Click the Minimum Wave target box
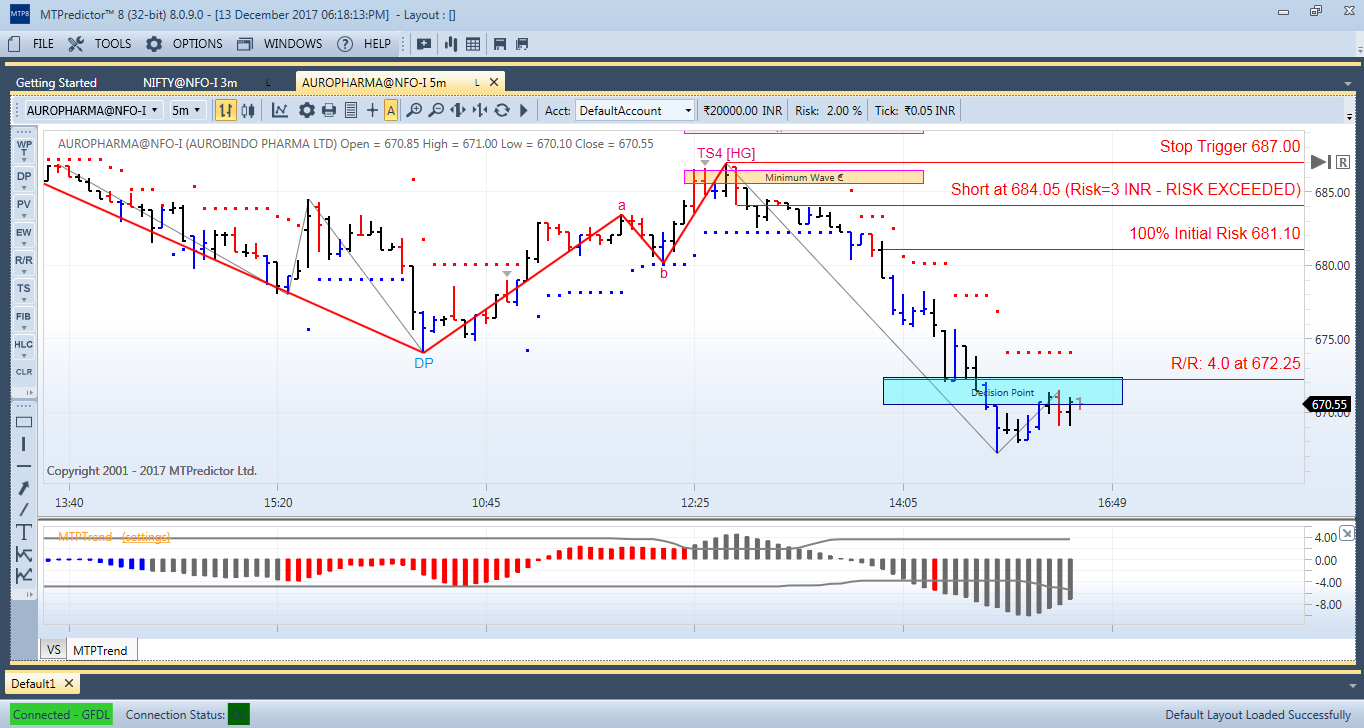 click(804, 177)
